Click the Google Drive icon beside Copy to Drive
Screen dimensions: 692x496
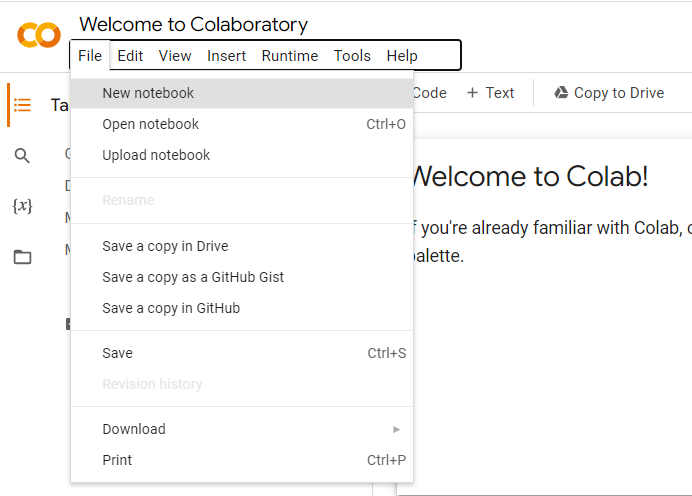coord(561,93)
